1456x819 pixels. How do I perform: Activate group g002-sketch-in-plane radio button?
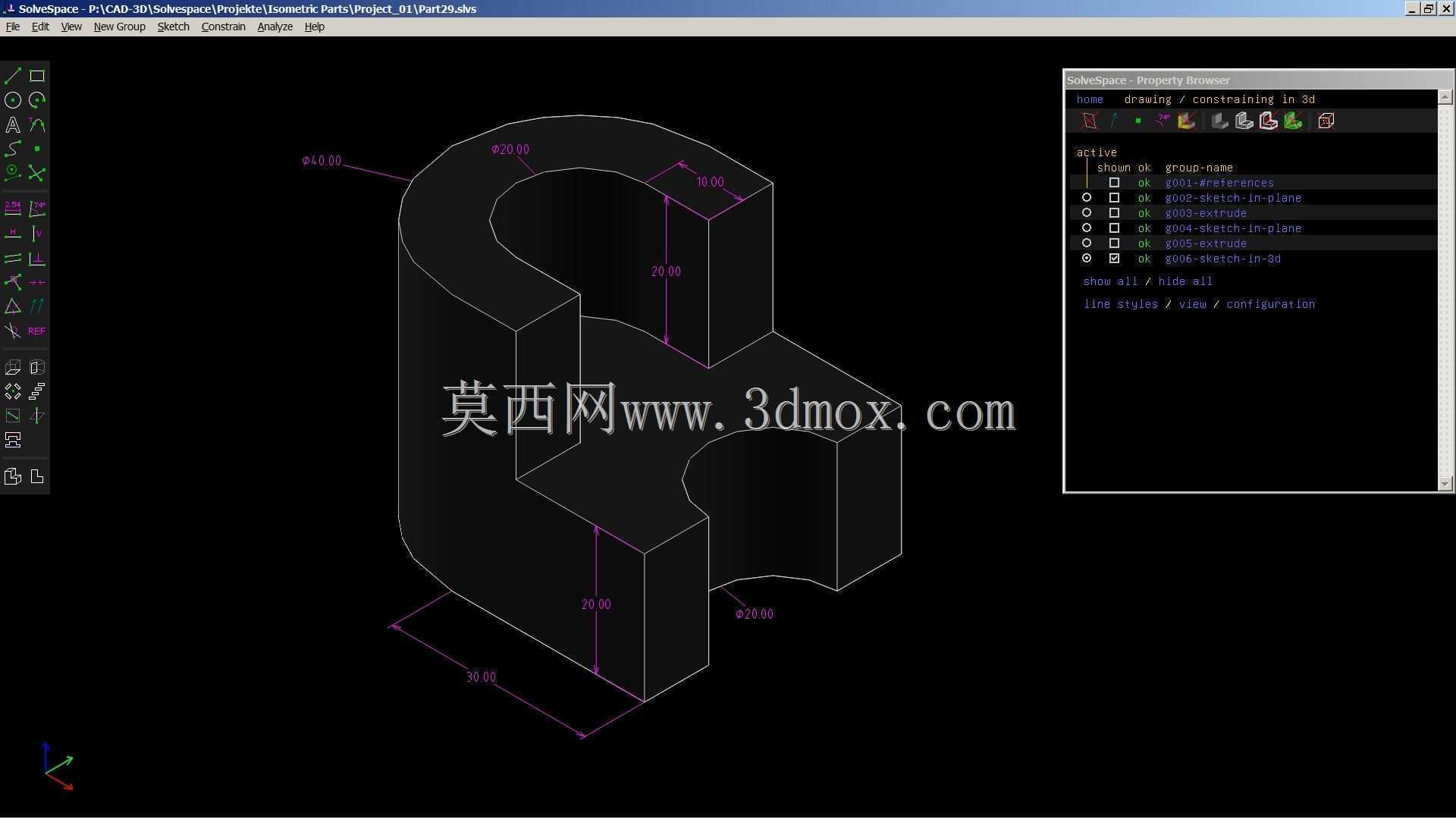coord(1087,198)
